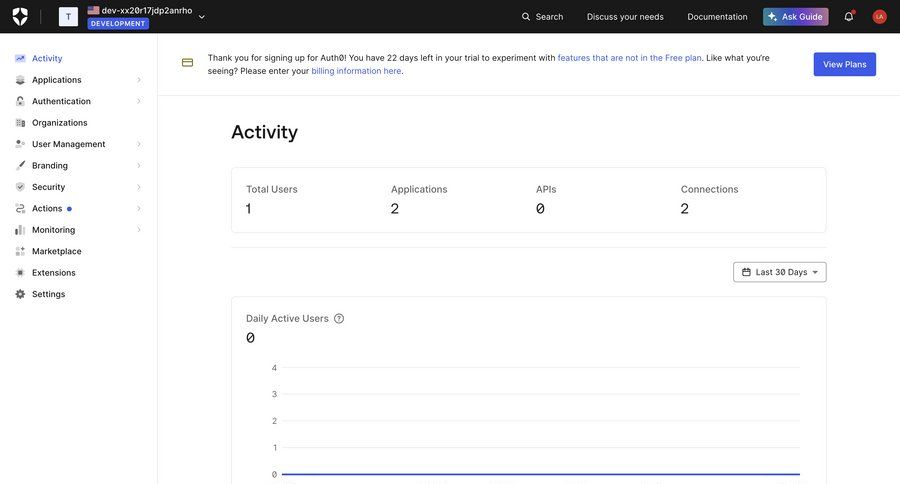Click the View Plans button
The image size is (900, 484).
pos(844,64)
